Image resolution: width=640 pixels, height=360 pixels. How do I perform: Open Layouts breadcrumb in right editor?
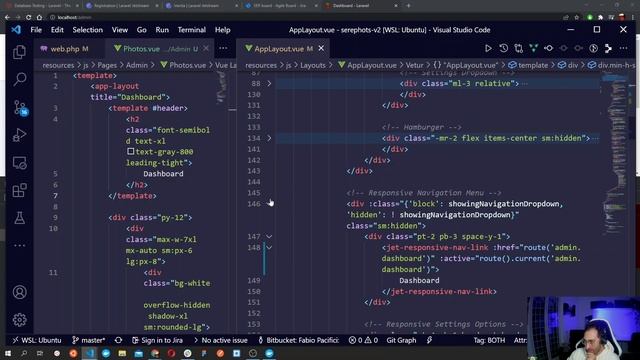(313, 65)
